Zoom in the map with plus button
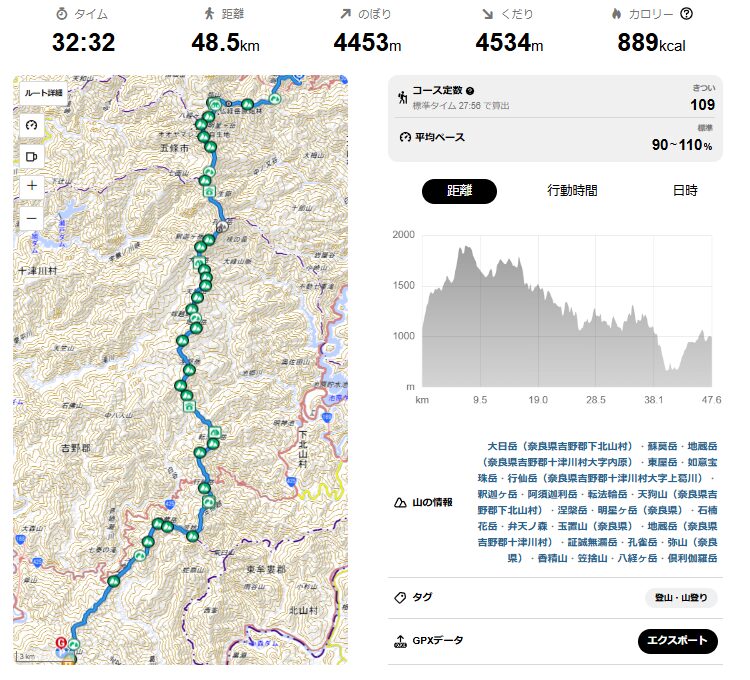Screen dimensions: 750x680 32,186
